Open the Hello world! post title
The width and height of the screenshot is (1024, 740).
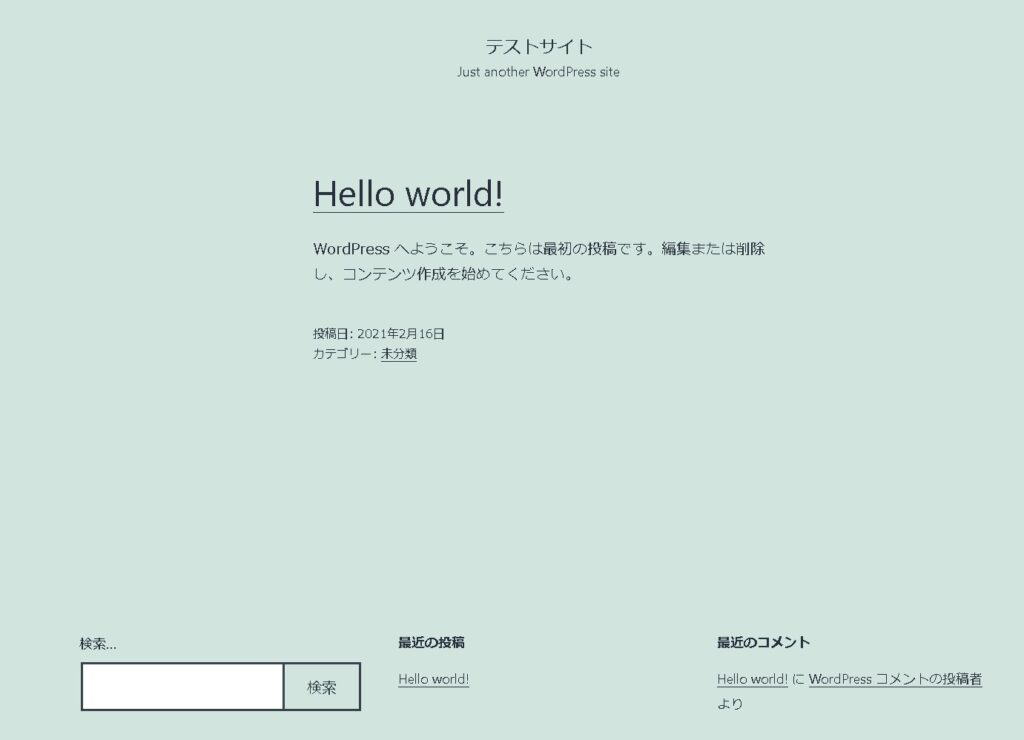click(x=408, y=194)
